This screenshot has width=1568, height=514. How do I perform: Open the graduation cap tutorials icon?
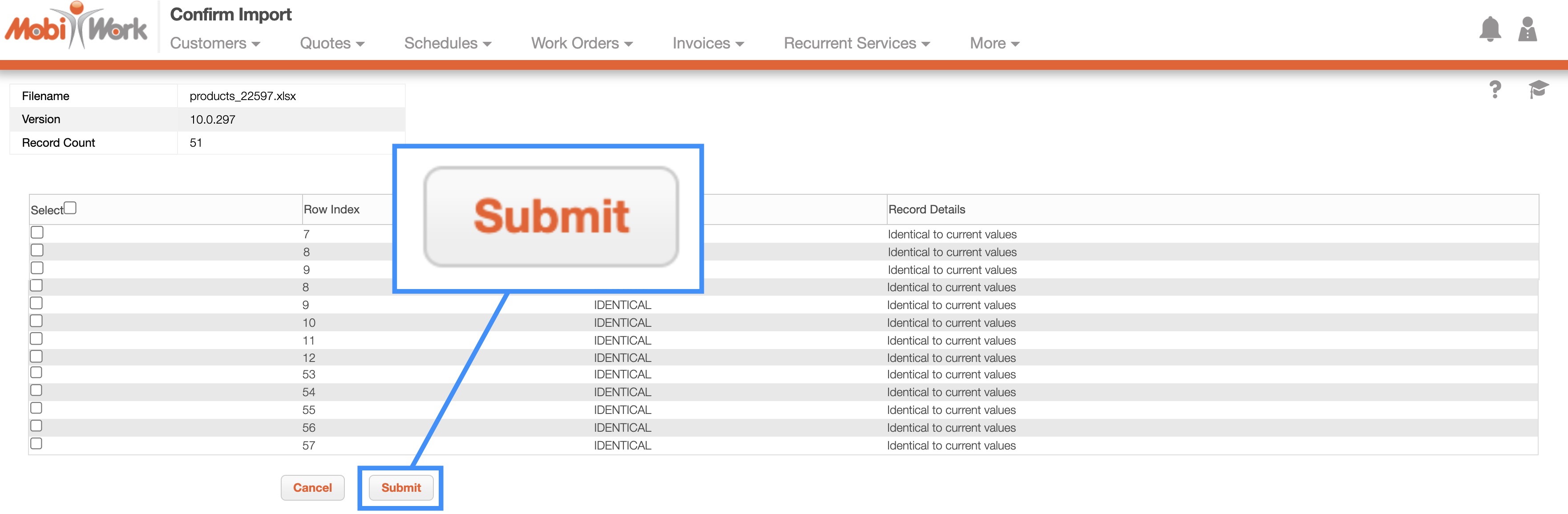pyautogui.click(x=1538, y=90)
